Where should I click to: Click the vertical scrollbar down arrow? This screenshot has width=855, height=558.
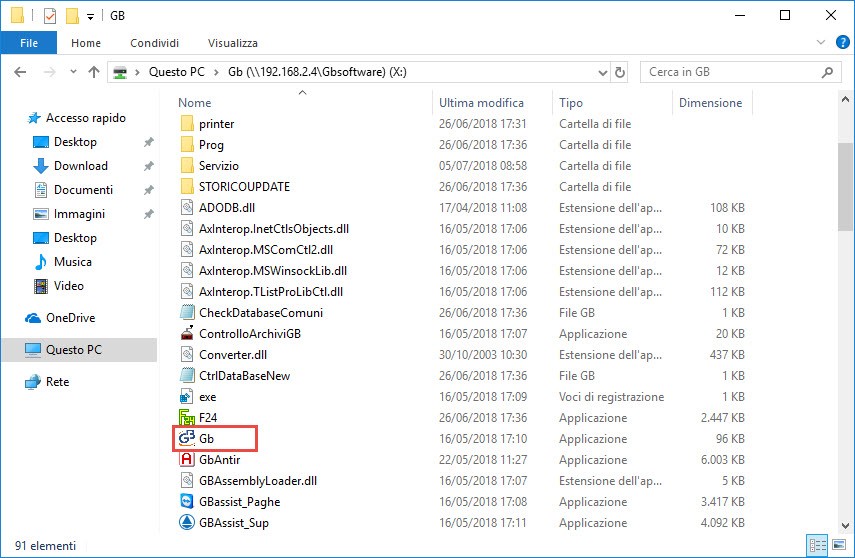point(845,526)
